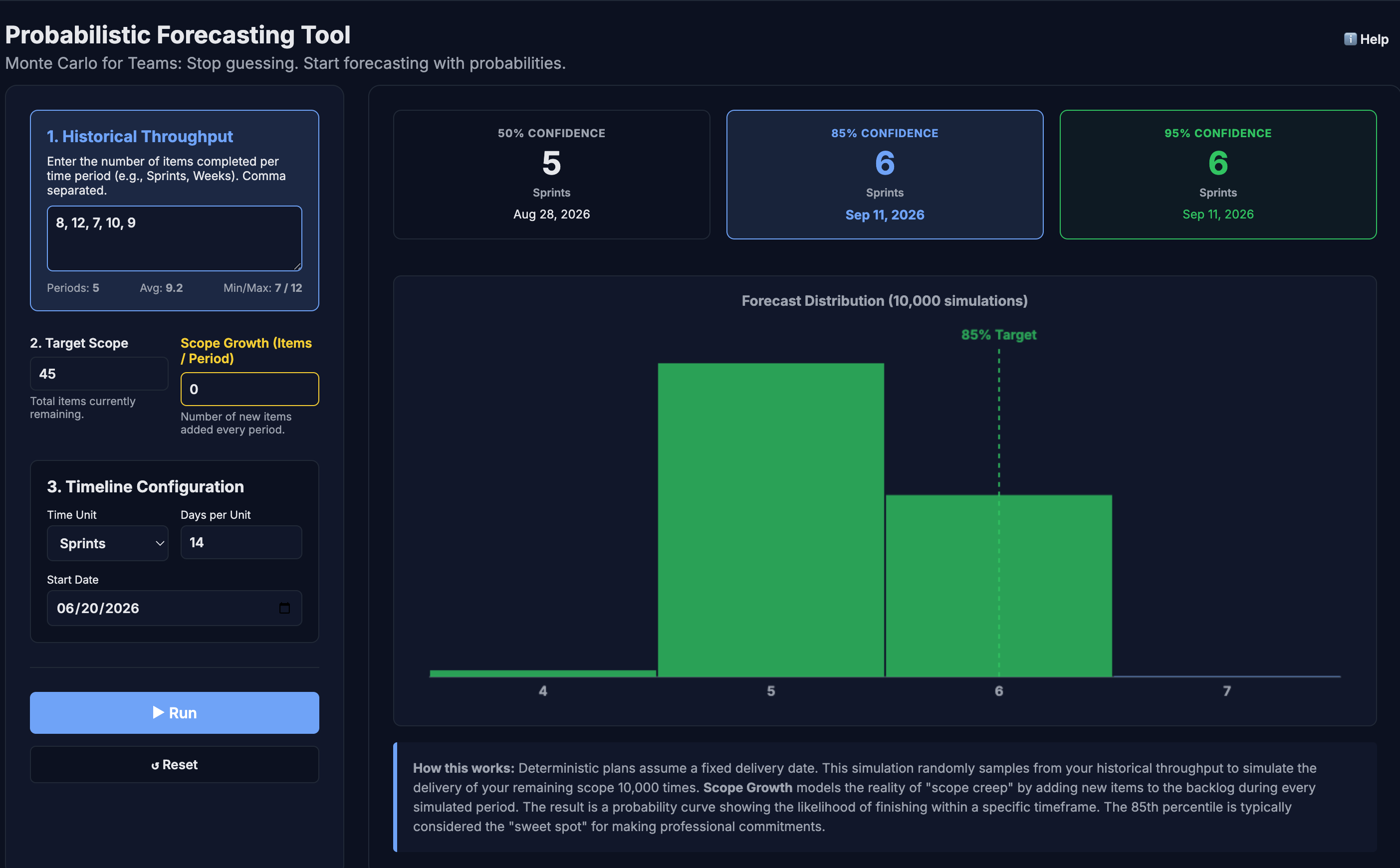This screenshot has height=868, width=1400.
Task: Click the 'Probabilistic Forecasting Tool' title
Action: 178,35
